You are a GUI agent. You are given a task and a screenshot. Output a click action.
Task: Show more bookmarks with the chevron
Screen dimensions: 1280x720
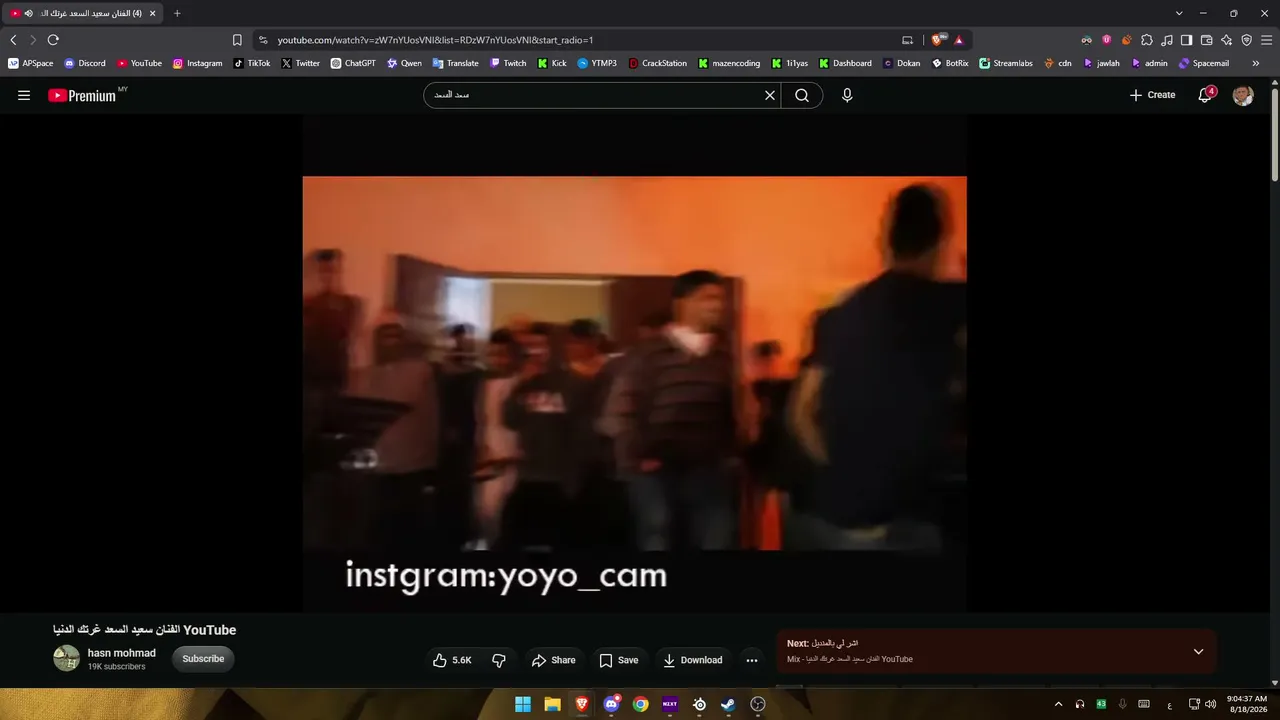pos(1256,63)
